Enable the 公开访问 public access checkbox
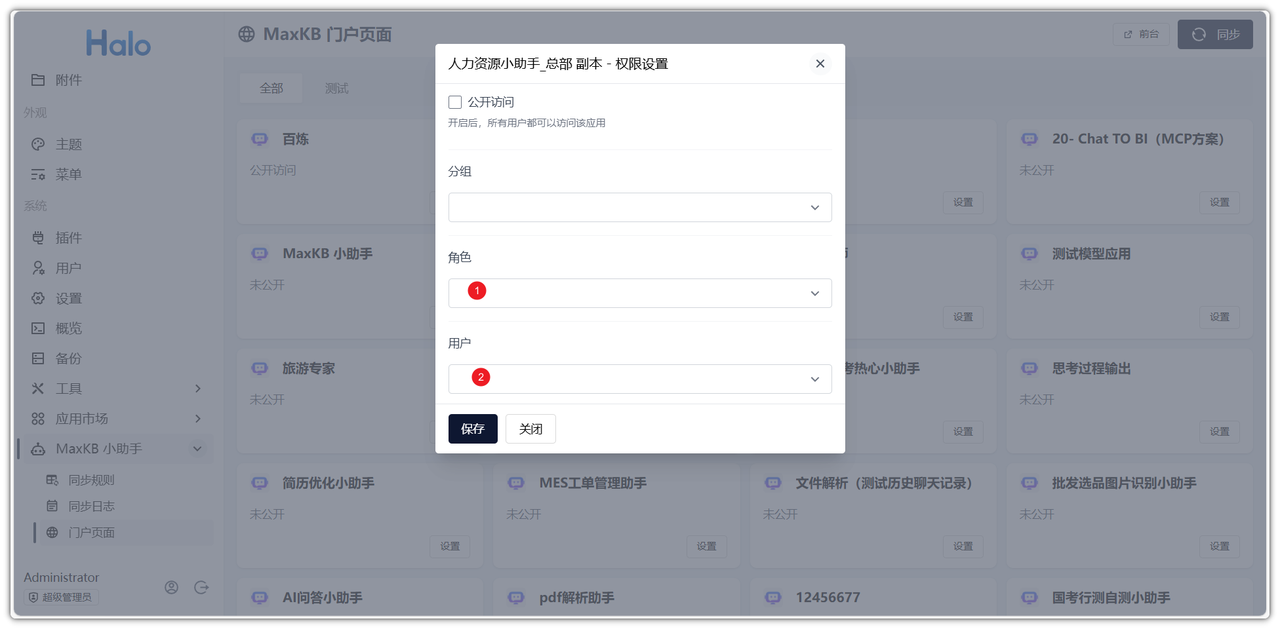 455,102
